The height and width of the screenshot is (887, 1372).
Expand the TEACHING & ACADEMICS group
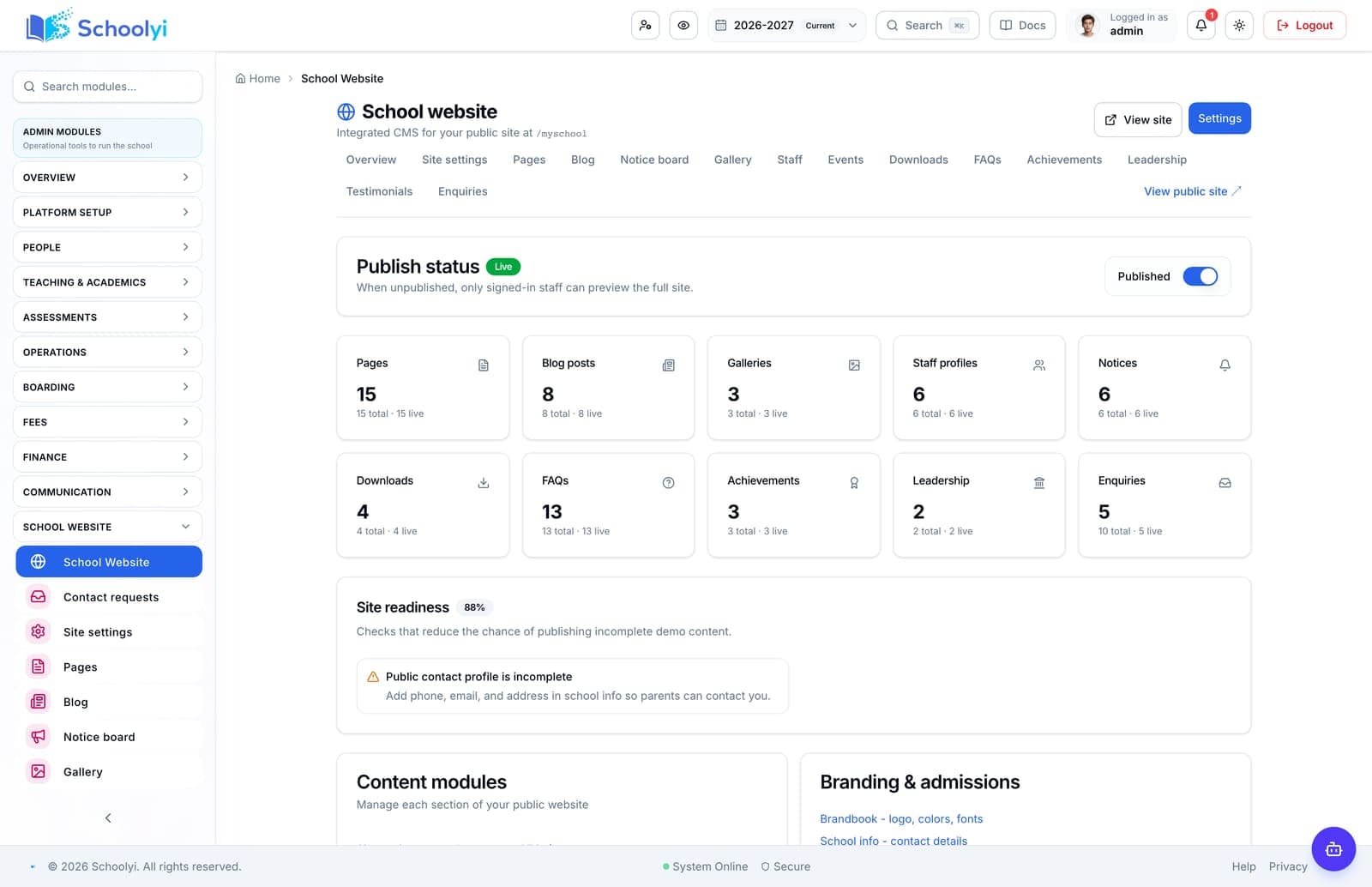coord(107,282)
